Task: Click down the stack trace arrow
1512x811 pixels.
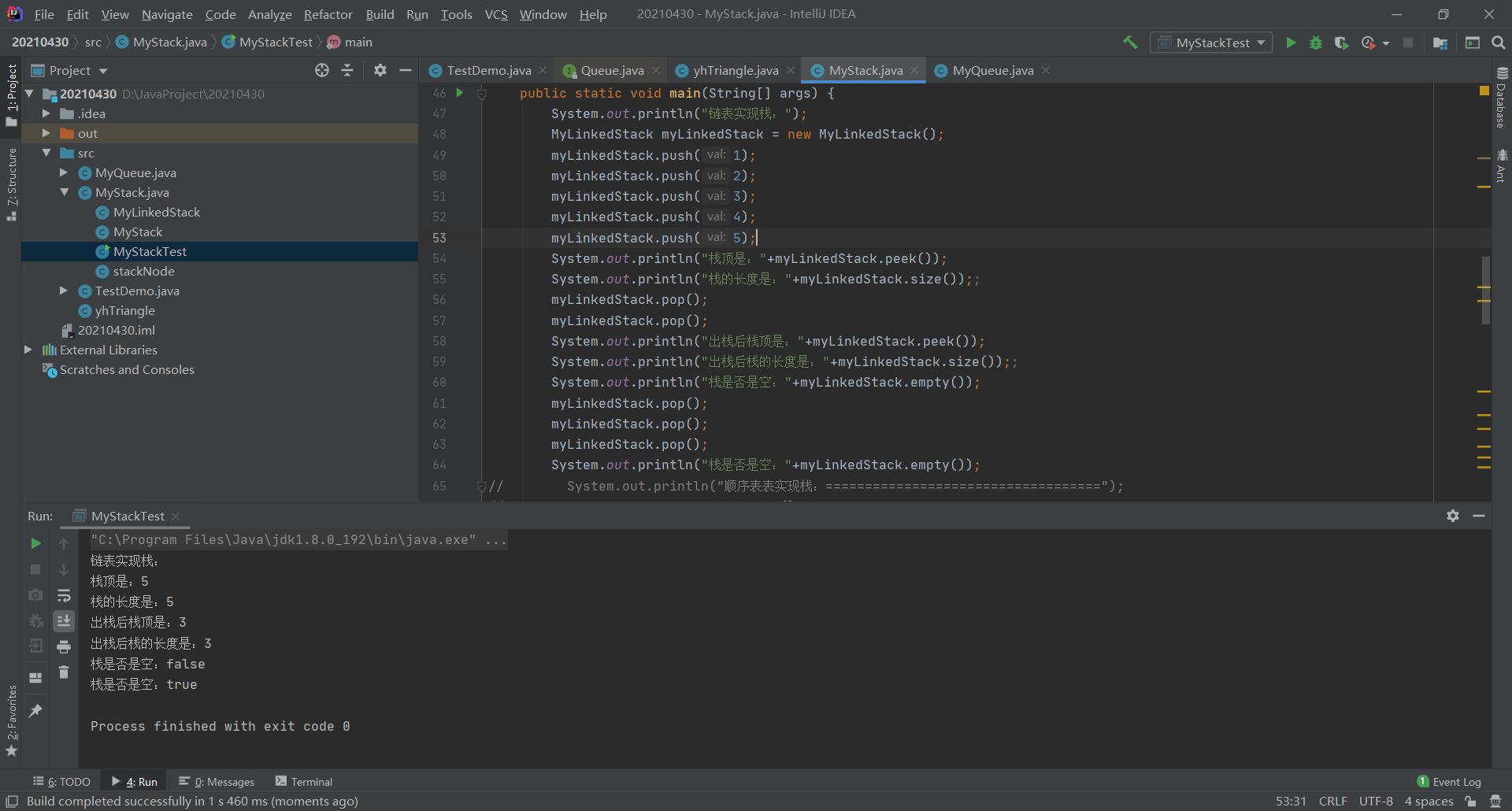Action: 64,569
